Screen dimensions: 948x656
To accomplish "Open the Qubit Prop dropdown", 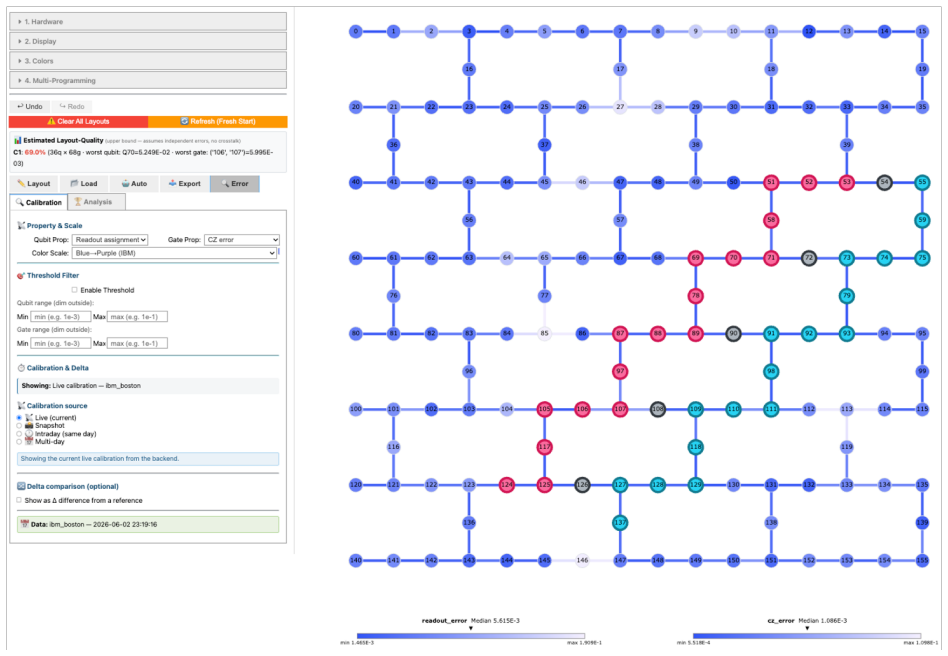I will [109, 240].
